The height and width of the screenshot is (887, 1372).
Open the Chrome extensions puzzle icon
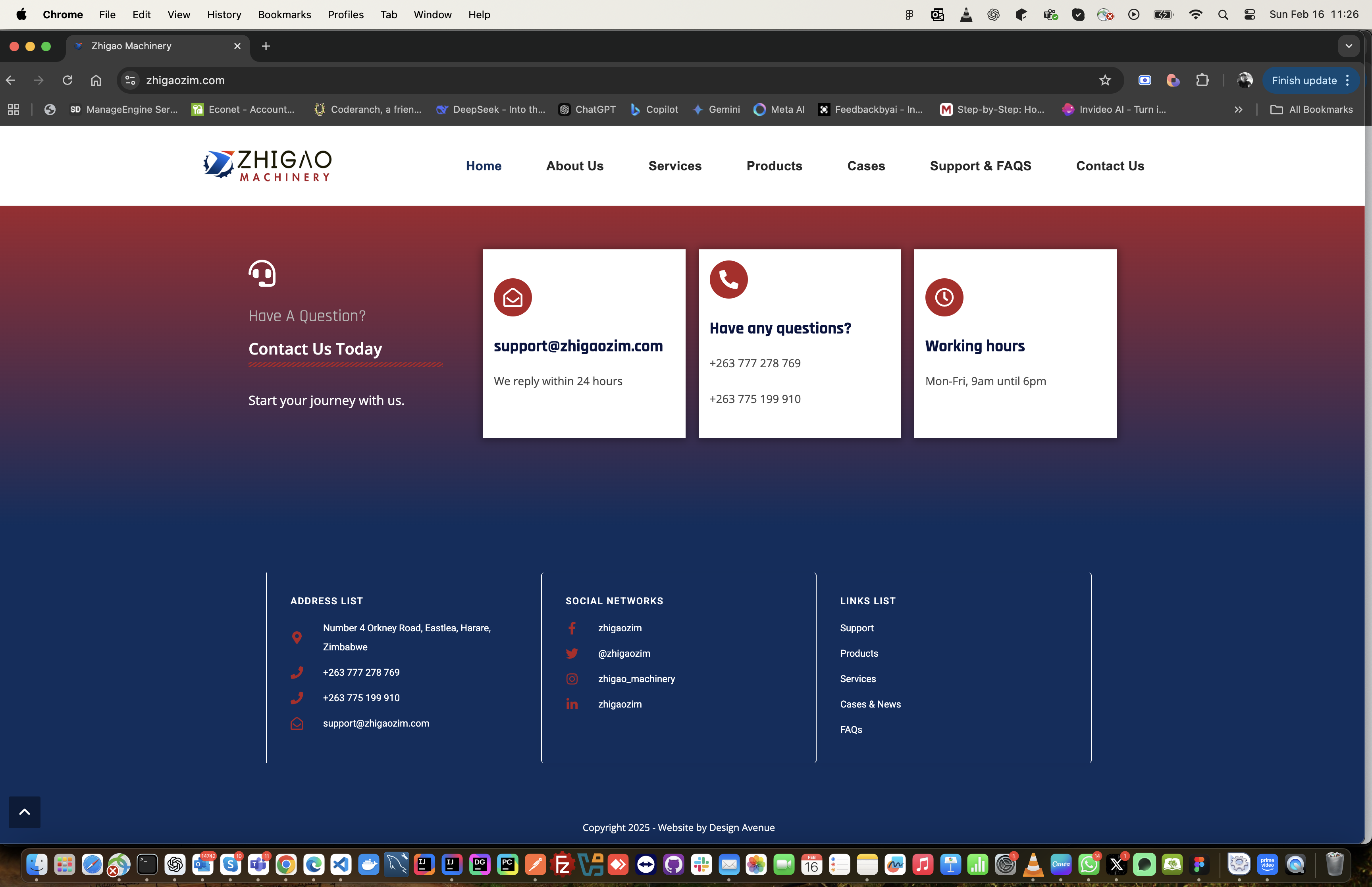[1202, 81]
